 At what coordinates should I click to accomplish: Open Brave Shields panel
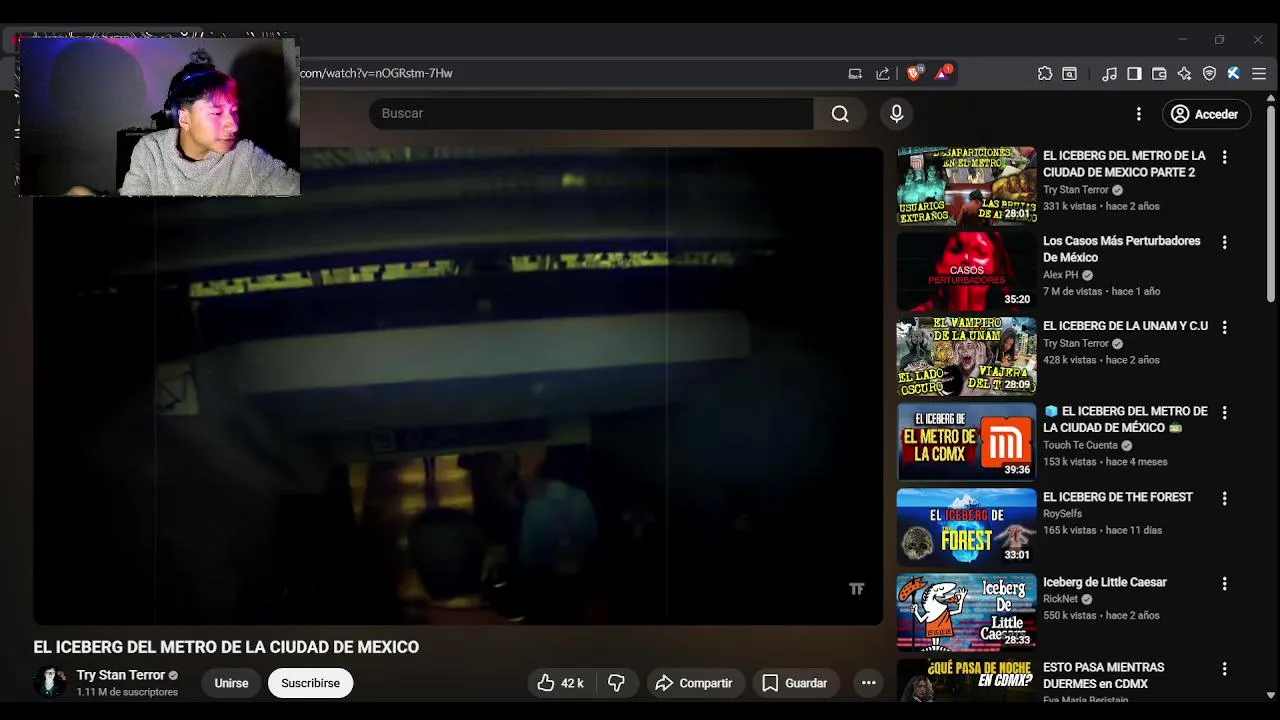pos(914,73)
